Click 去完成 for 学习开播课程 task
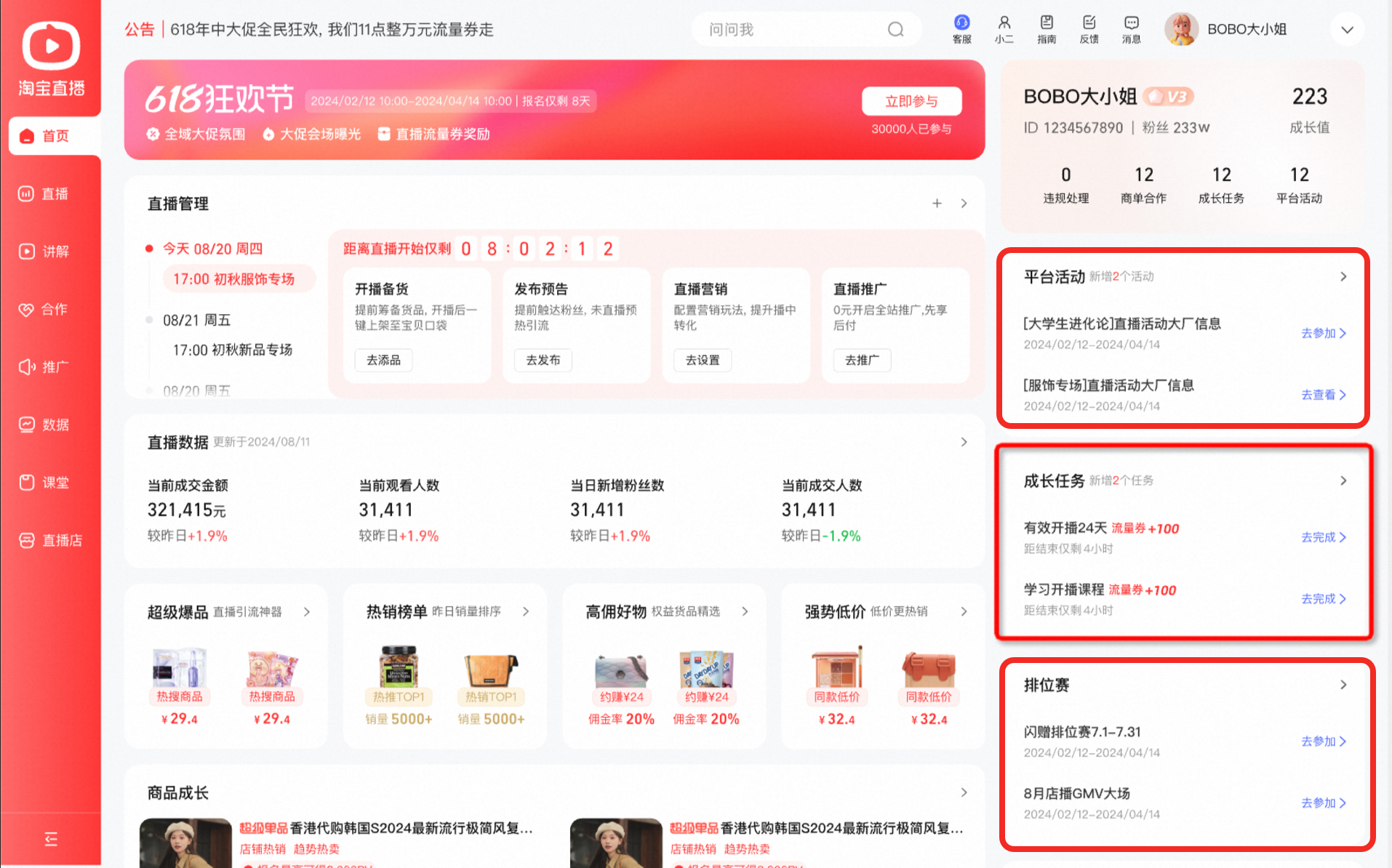The image size is (1392, 868). [x=1324, y=599]
